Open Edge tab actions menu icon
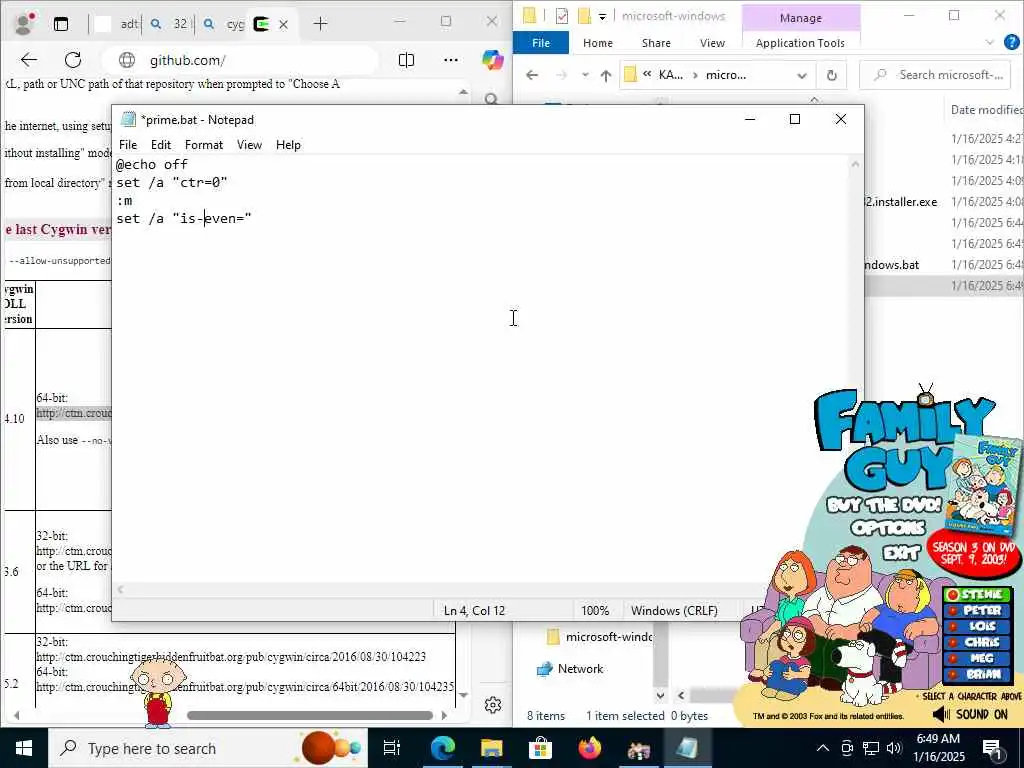 61,24
